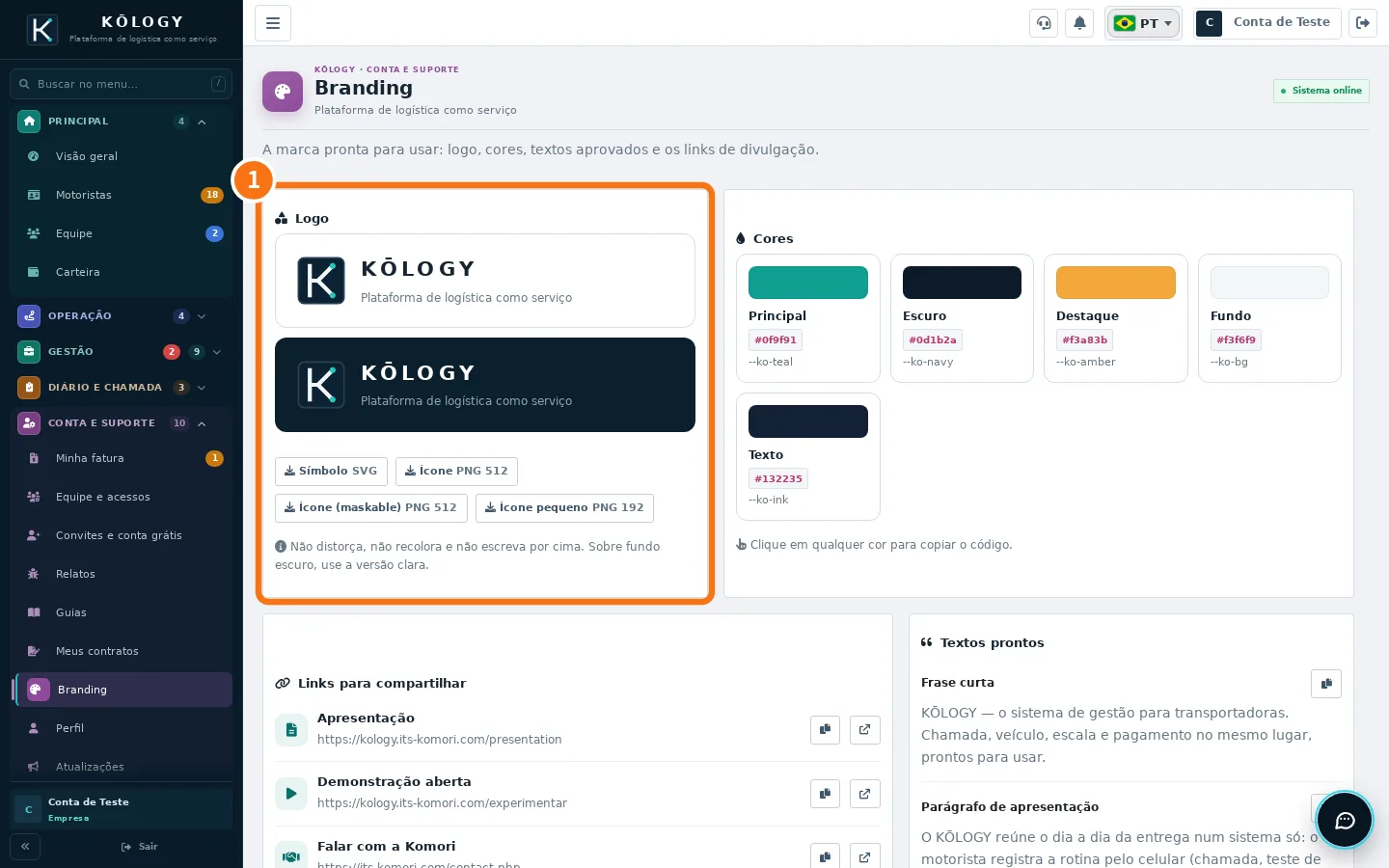
Task: Click Sair at sidebar bottom
Action: coord(139,847)
